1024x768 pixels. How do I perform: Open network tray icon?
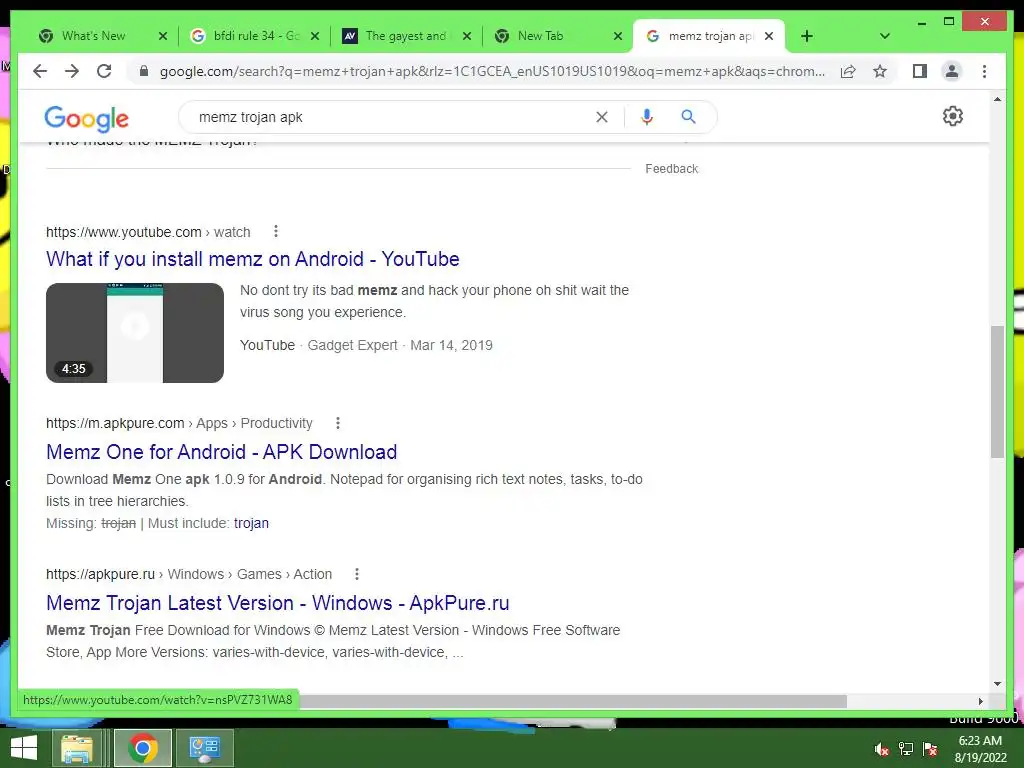click(x=906, y=749)
